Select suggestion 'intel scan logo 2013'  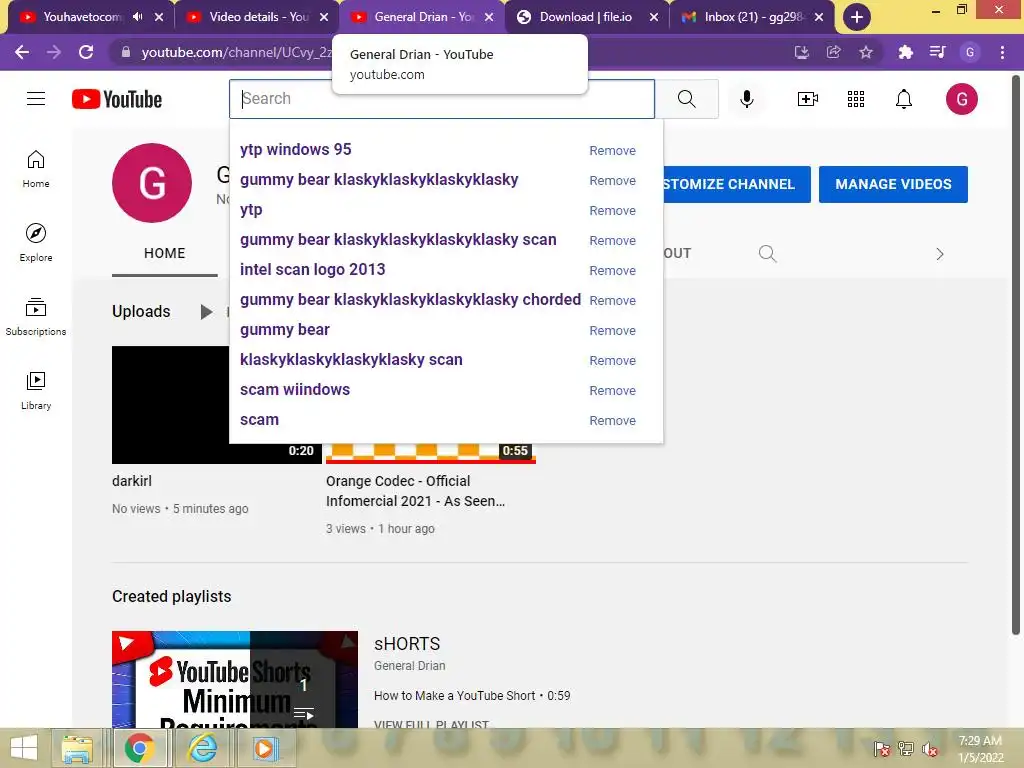312,270
